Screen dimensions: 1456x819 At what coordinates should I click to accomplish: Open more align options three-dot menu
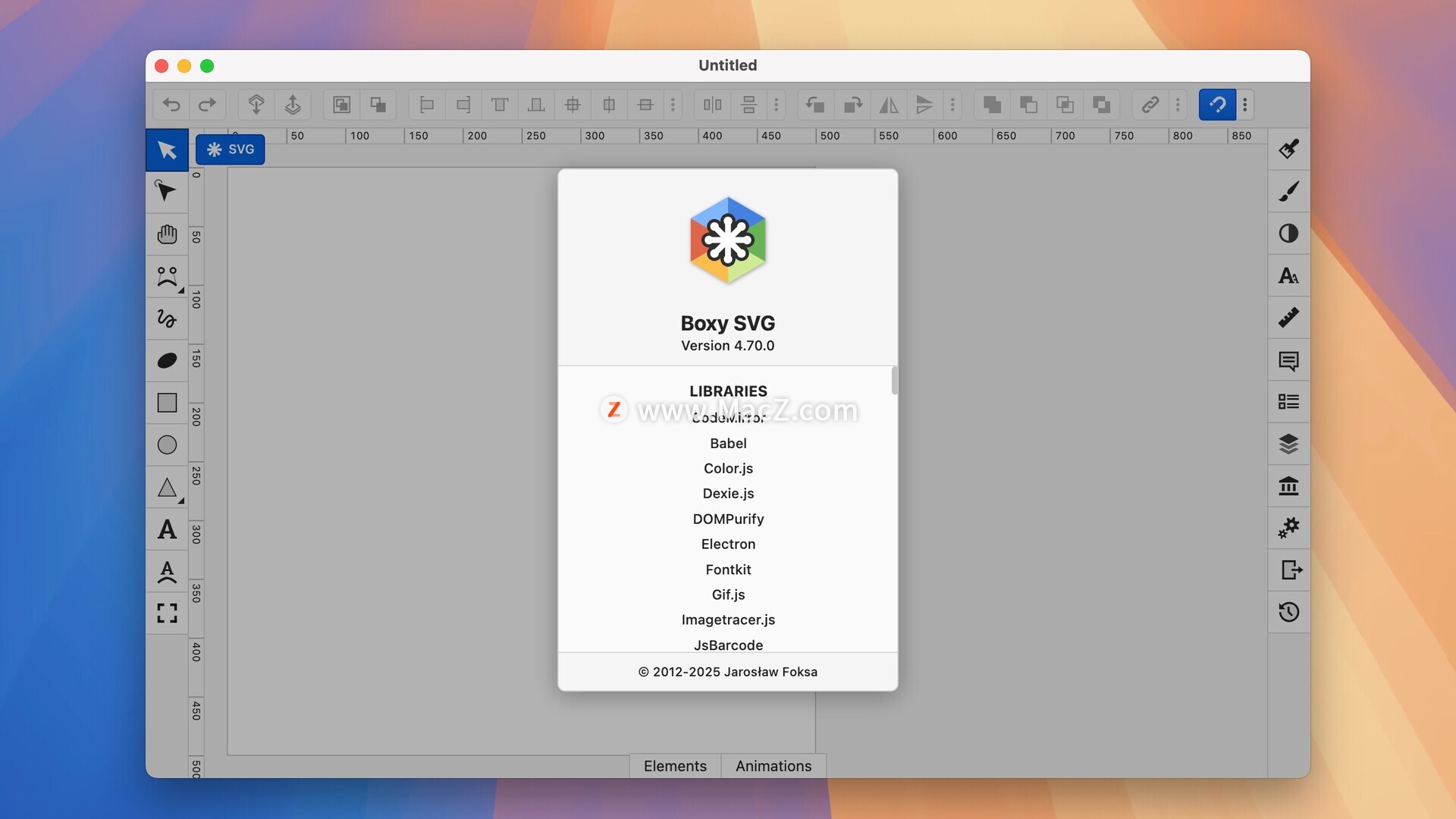(673, 105)
